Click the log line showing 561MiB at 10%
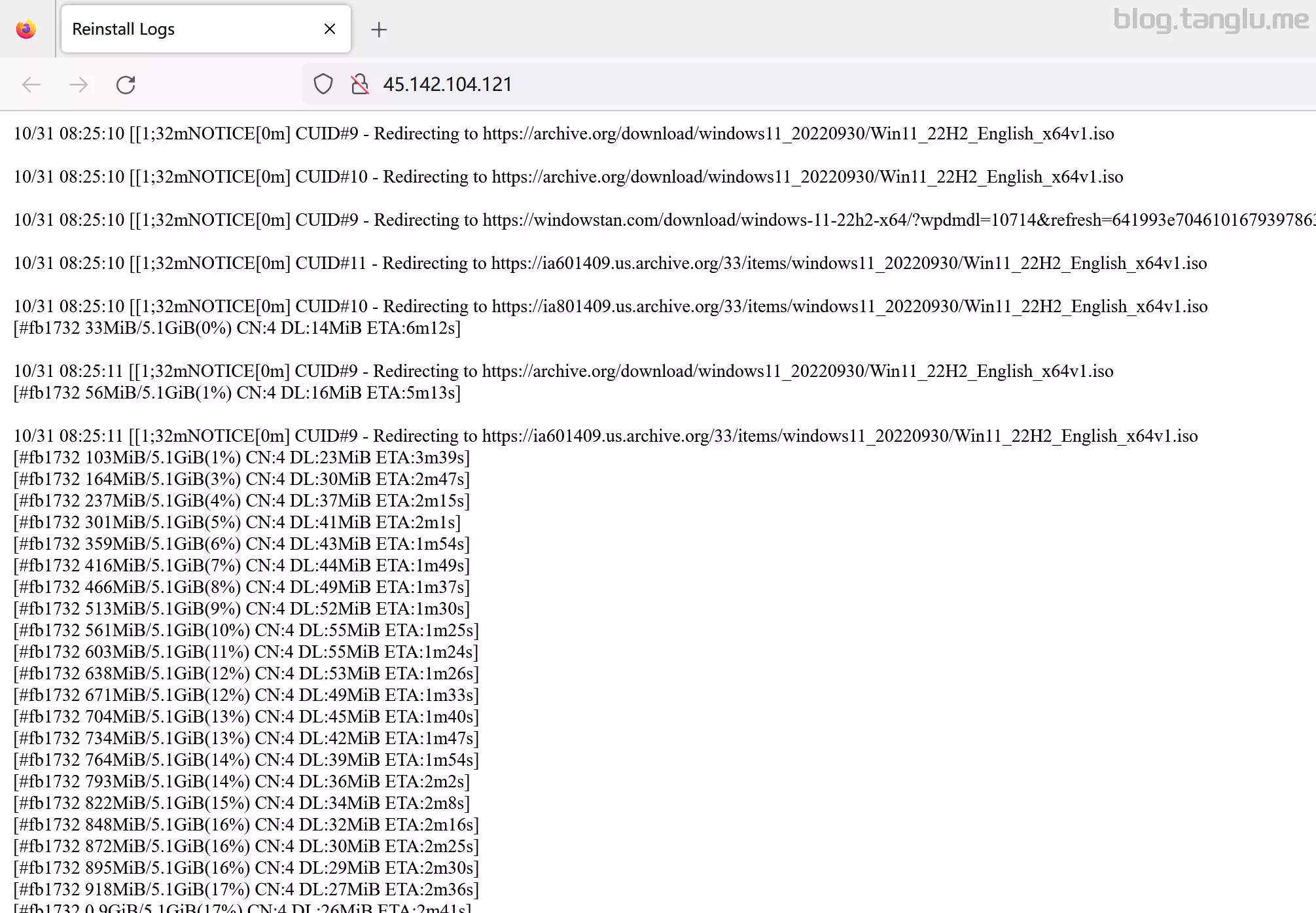Image resolution: width=1316 pixels, height=913 pixels. point(246,630)
